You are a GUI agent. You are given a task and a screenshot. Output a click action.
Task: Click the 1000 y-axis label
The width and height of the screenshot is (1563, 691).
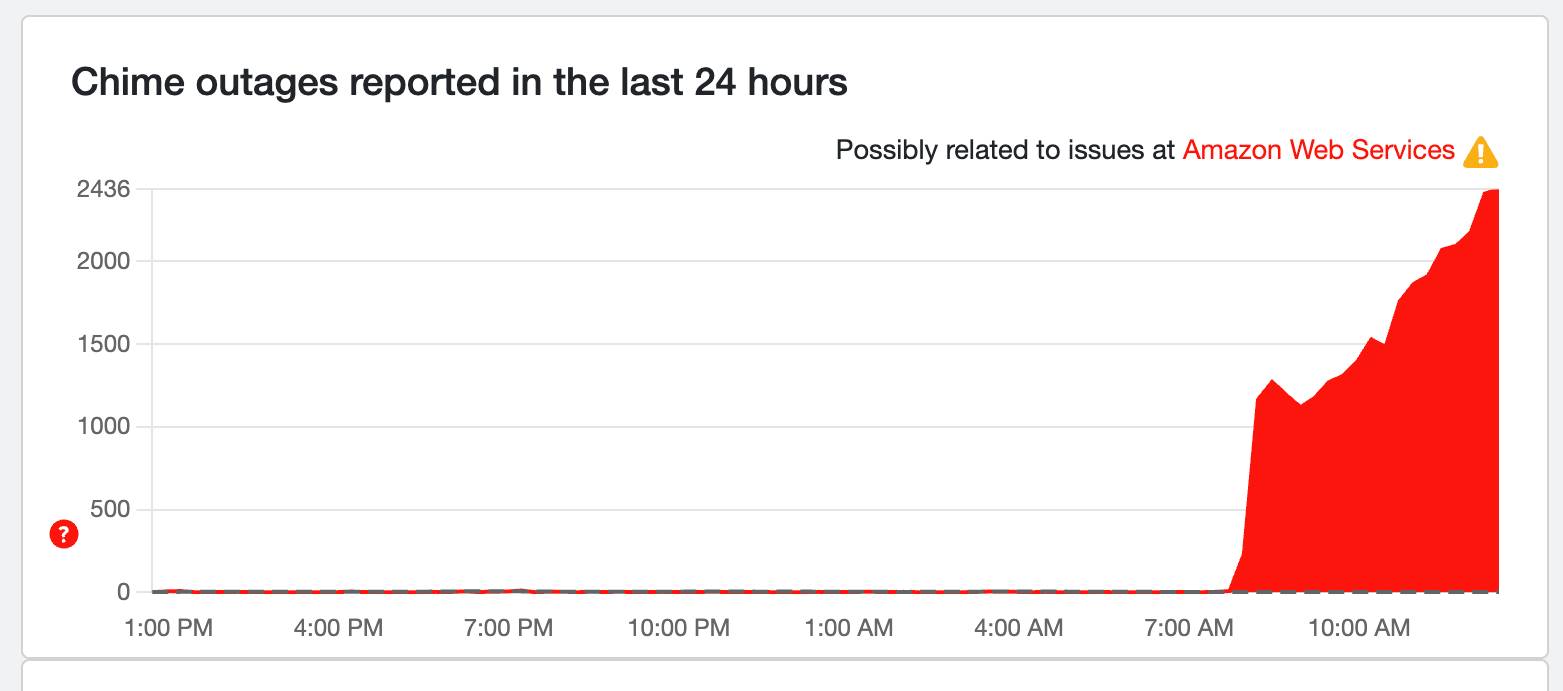coord(104,426)
